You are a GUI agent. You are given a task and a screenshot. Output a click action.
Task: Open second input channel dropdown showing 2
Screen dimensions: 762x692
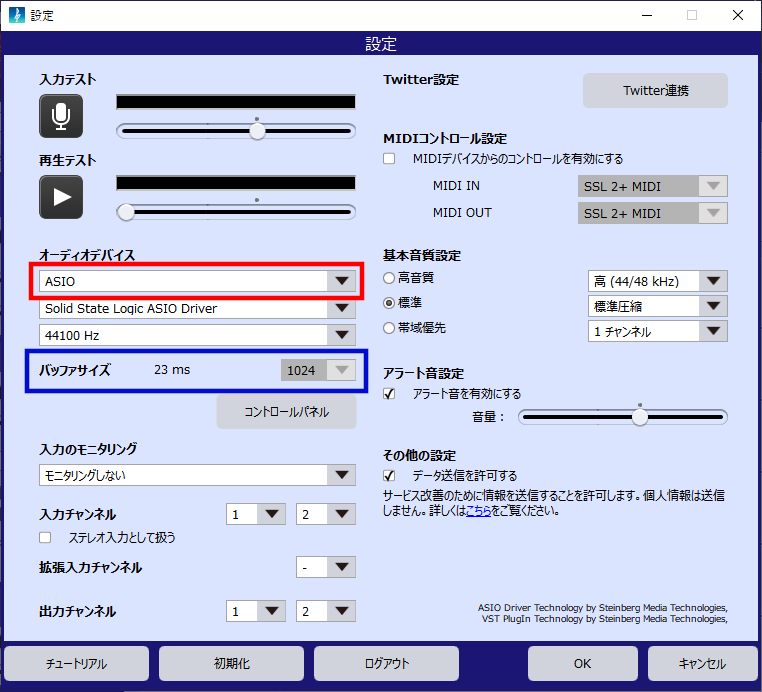[326, 514]
